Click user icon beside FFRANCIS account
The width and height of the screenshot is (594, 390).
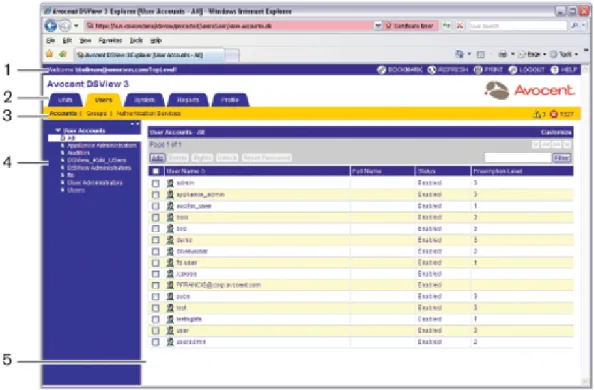click(x=170, y=285)
